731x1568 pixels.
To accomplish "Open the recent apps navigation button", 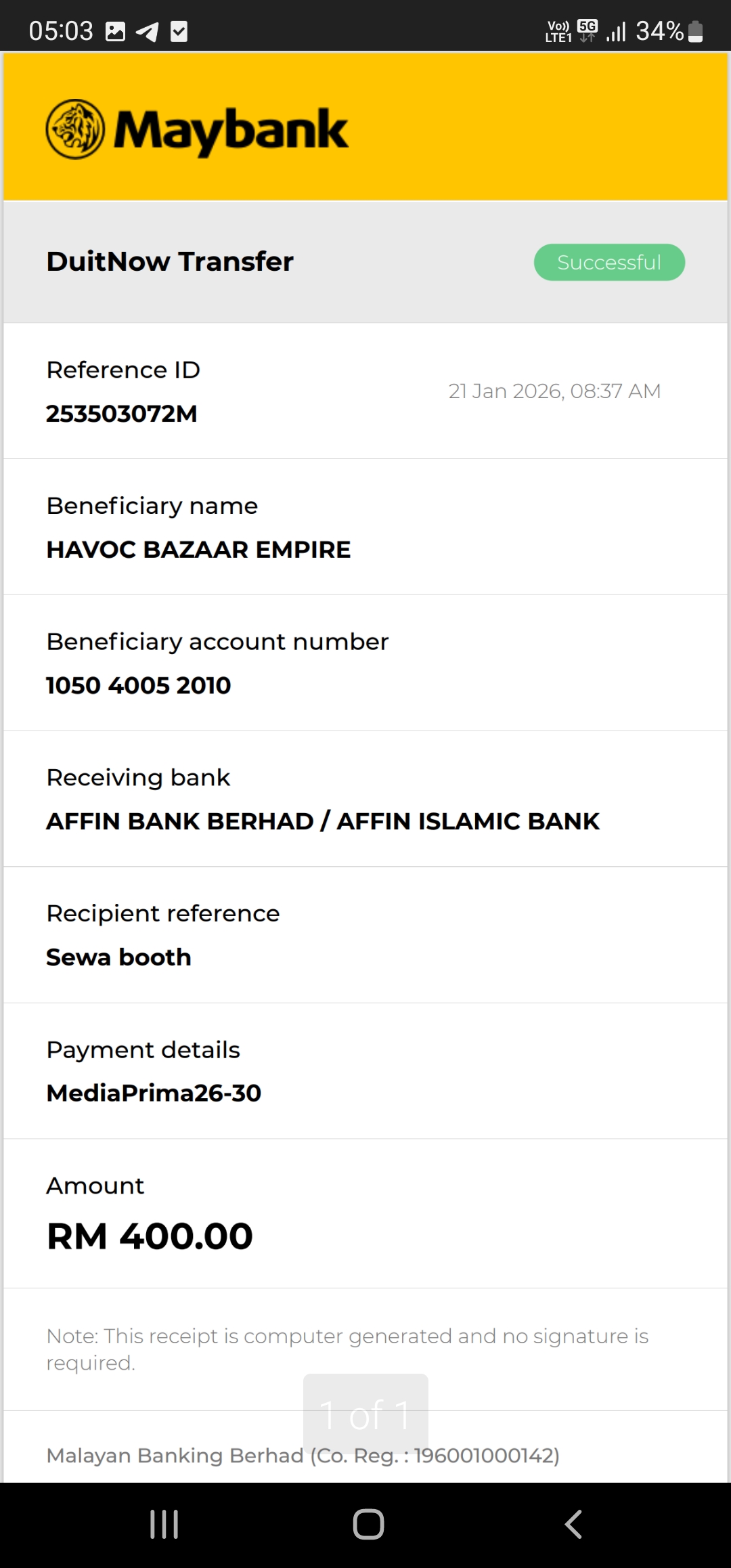I will [x=164, y=1524].
